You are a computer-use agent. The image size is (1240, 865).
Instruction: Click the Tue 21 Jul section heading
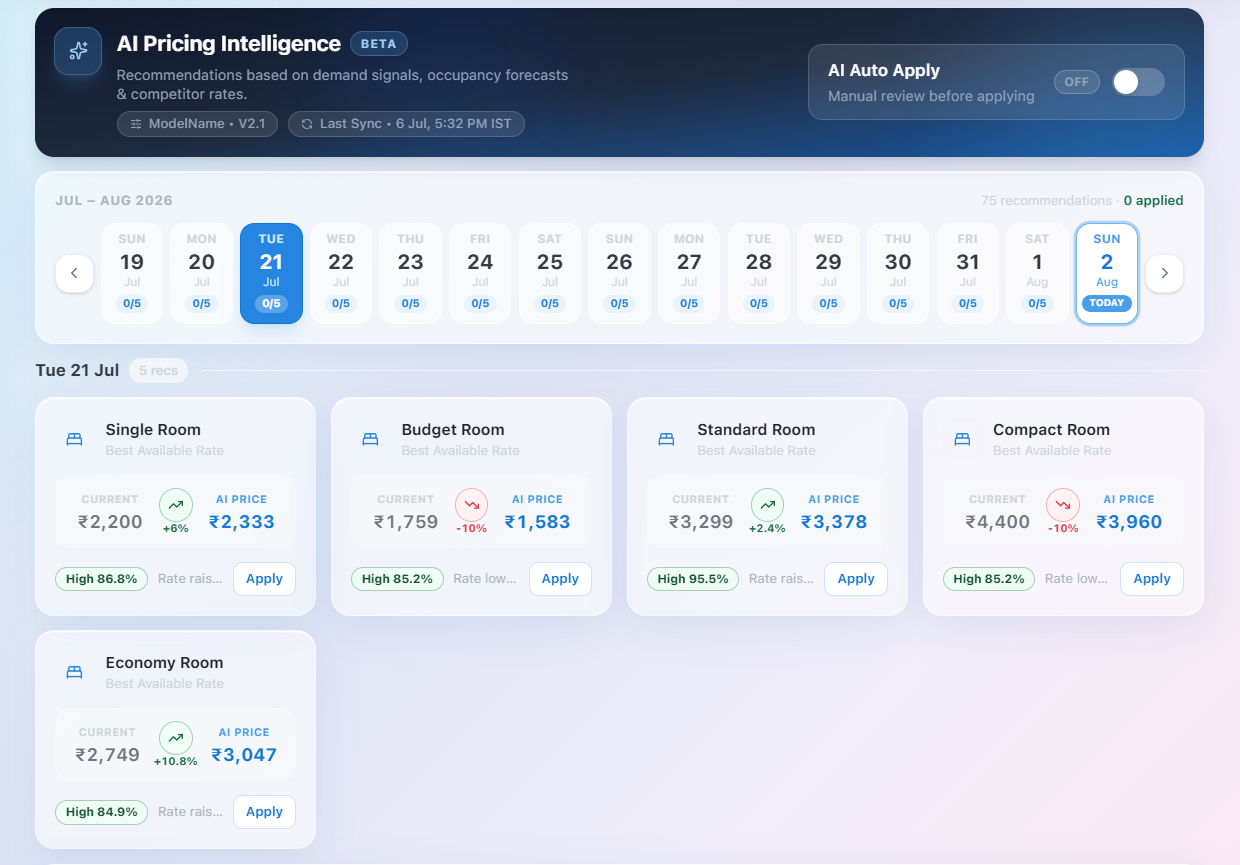(x=77, y=371)
